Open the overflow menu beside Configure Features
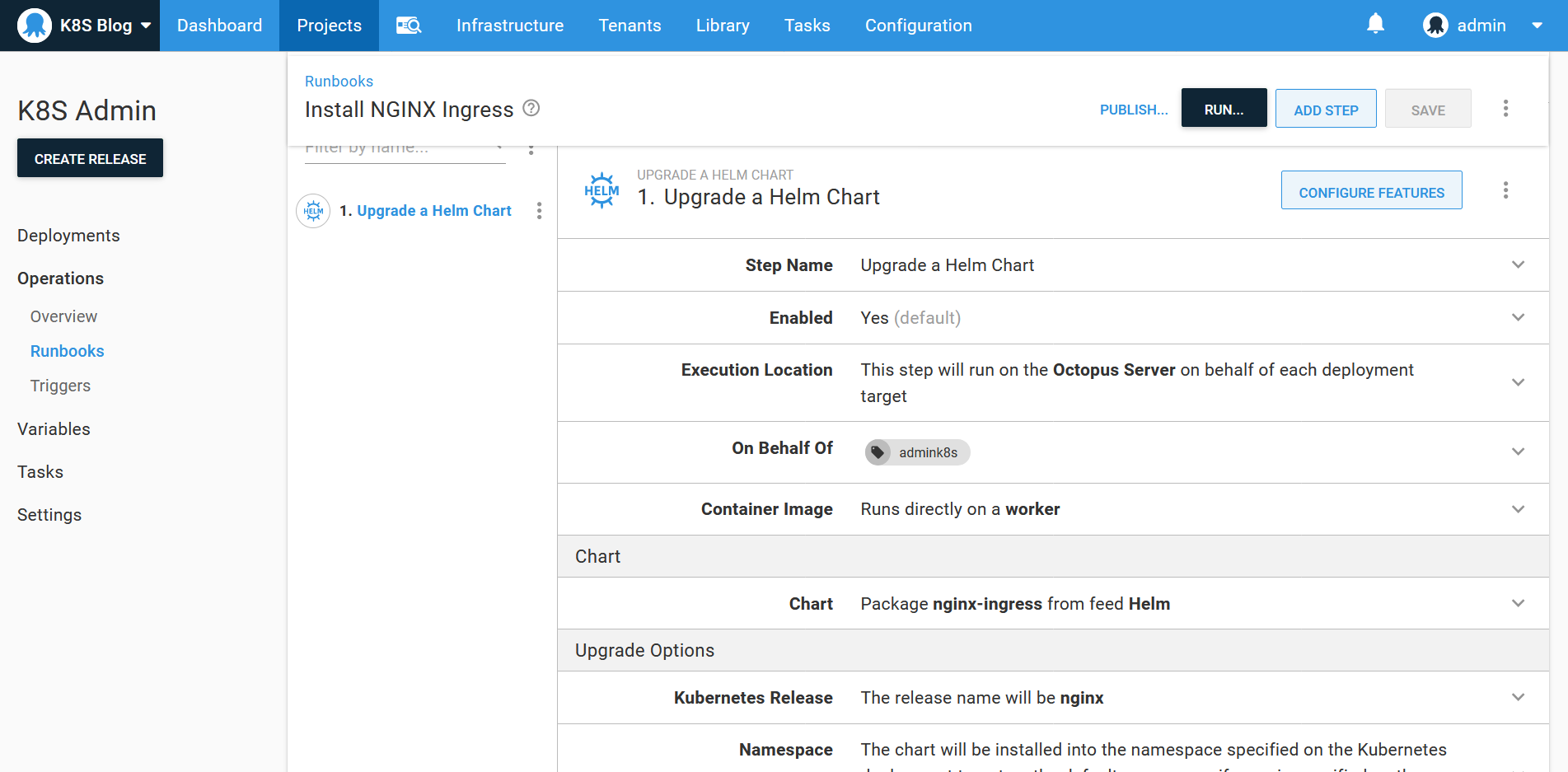The image size is (1568, 772). (1505, 190)
